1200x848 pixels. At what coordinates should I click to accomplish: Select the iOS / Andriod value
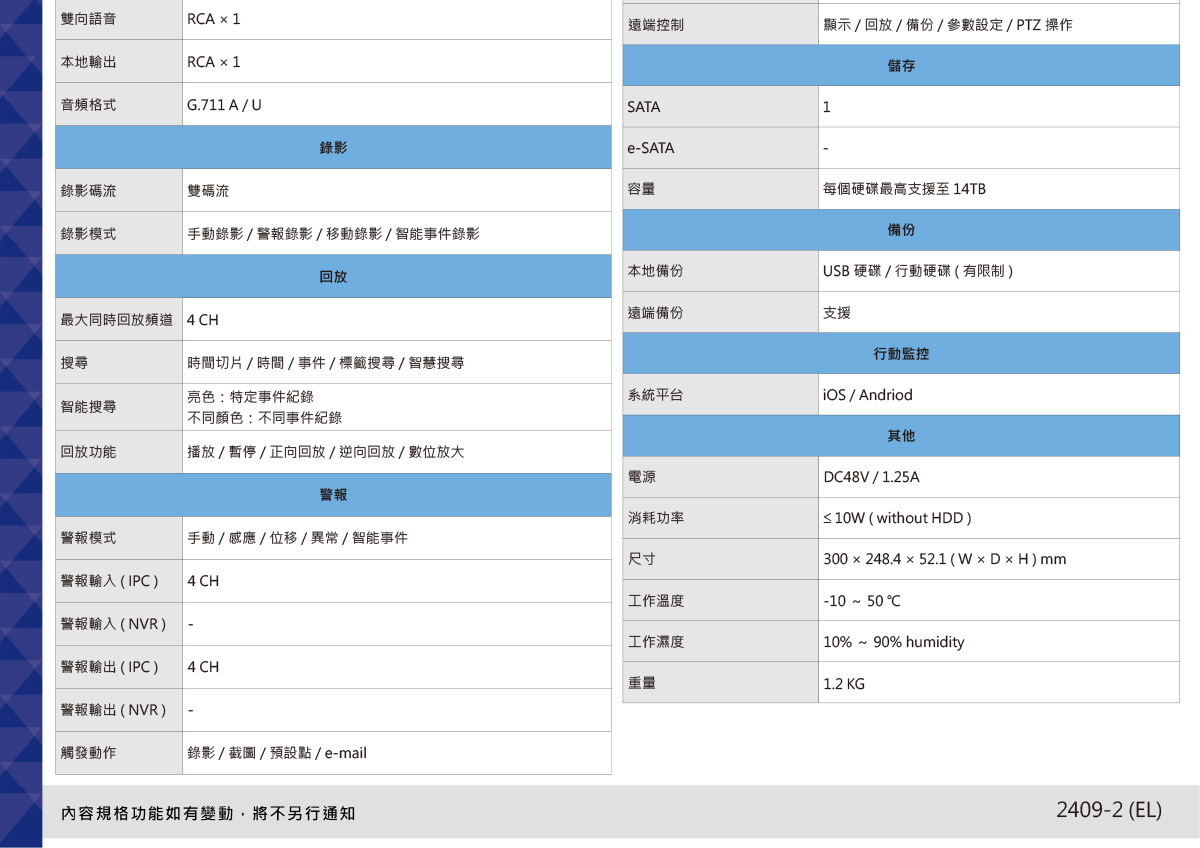[868, 395]
